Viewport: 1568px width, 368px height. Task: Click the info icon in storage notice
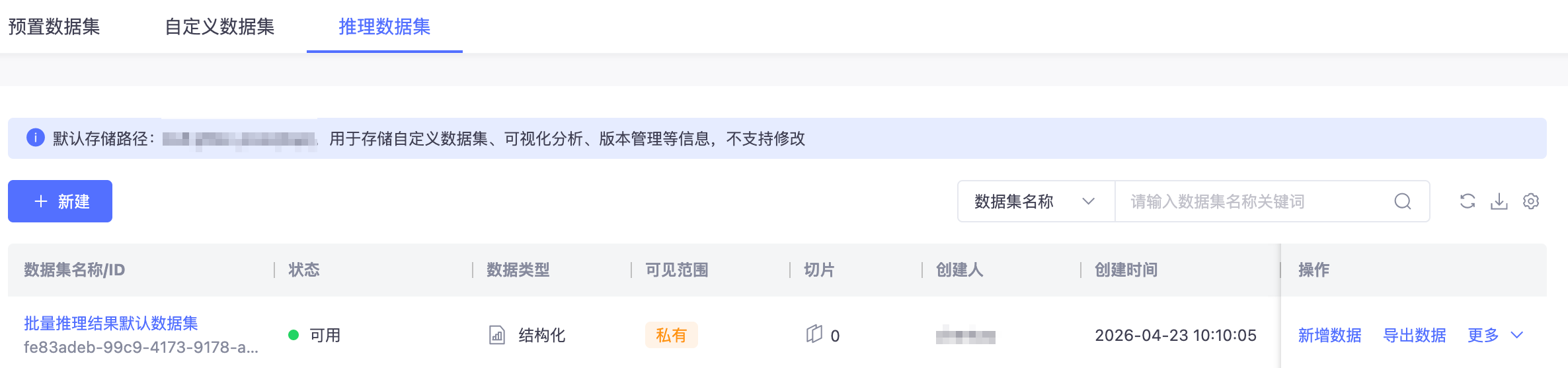35,138
